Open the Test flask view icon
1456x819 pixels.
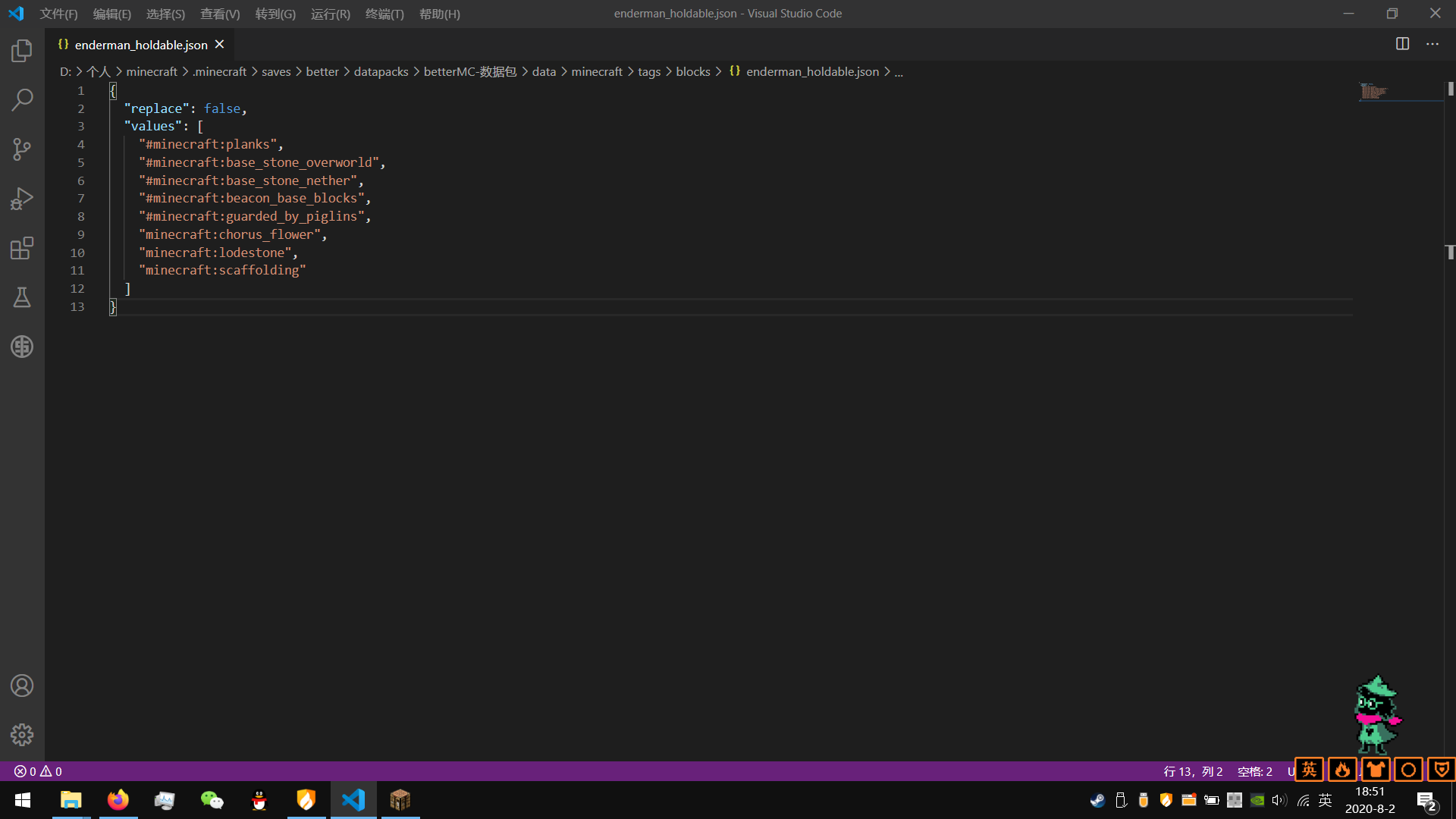pyautogui.click(x=22, y=297)
